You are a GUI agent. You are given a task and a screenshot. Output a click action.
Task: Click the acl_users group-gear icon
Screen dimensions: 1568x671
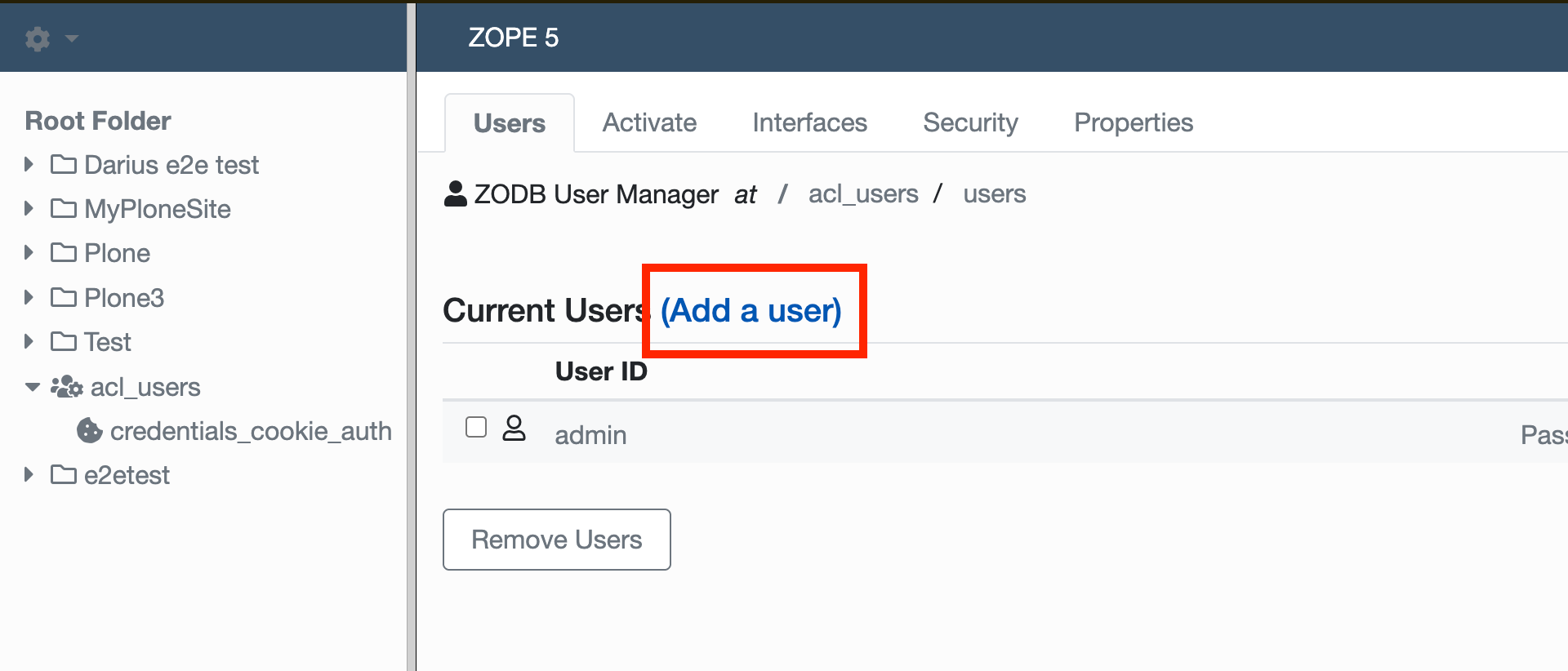(67, 386)
